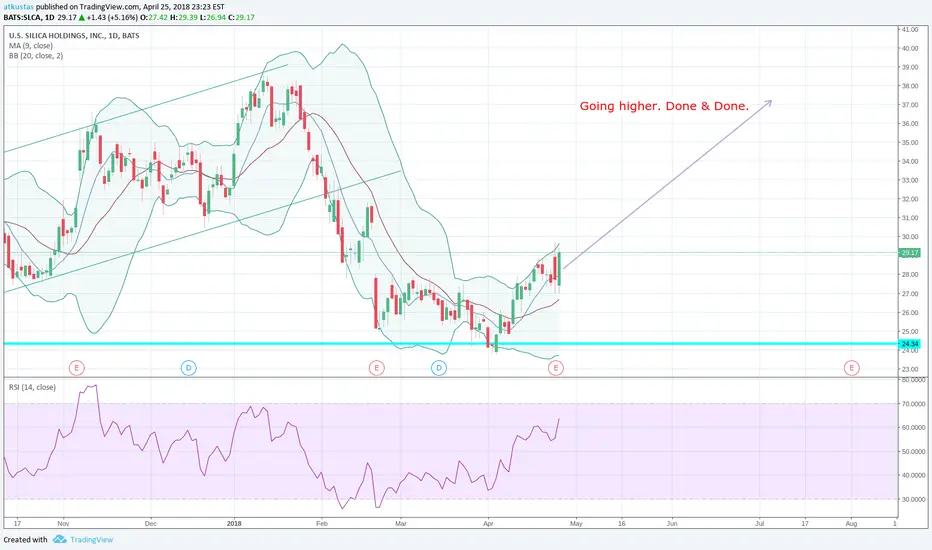932x550 pixels.
Task: Click the 'O:27.42' open value
Action: point(155,17)
